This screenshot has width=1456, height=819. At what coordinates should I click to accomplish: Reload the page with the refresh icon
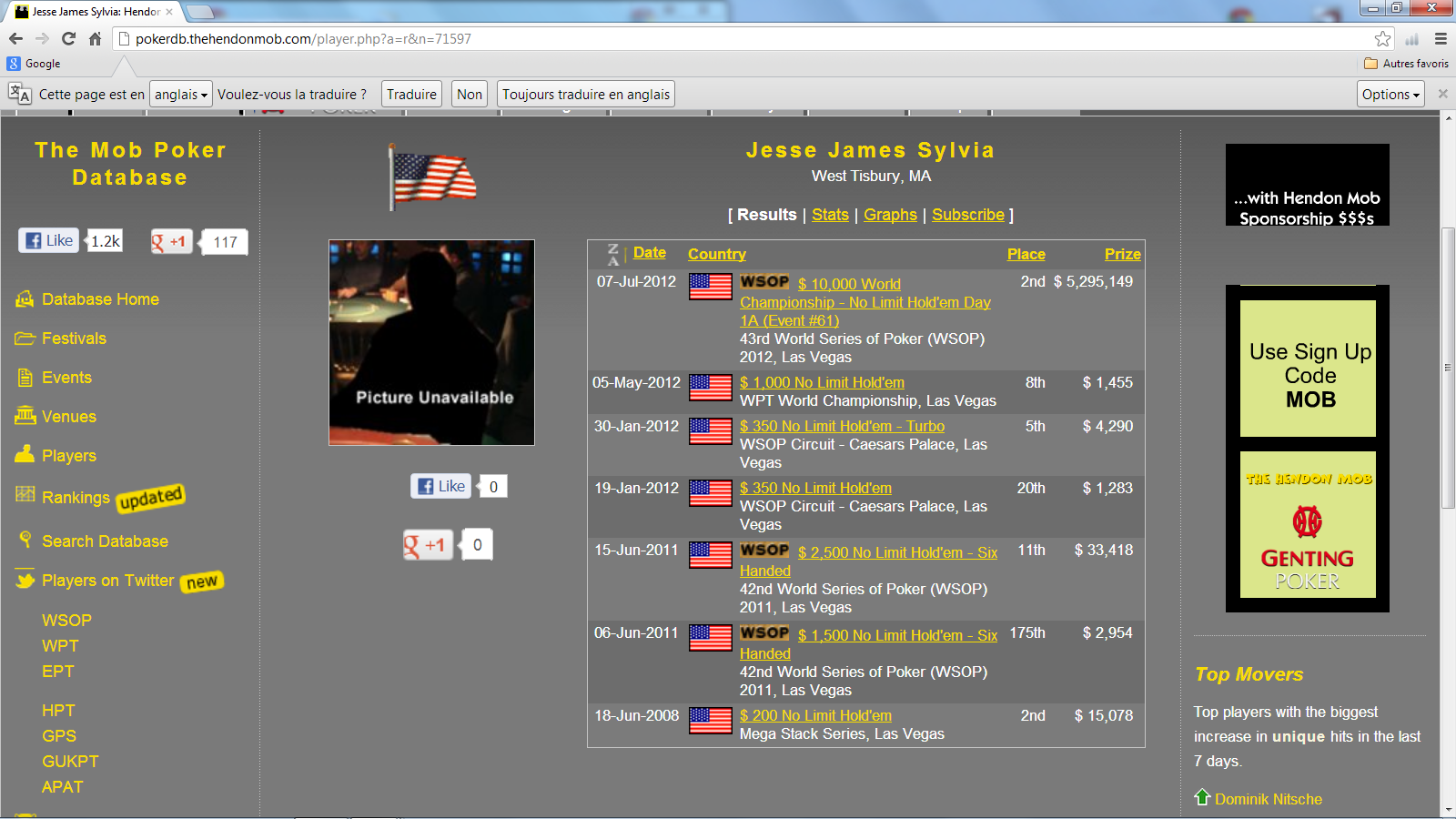[x=68, y=38]
